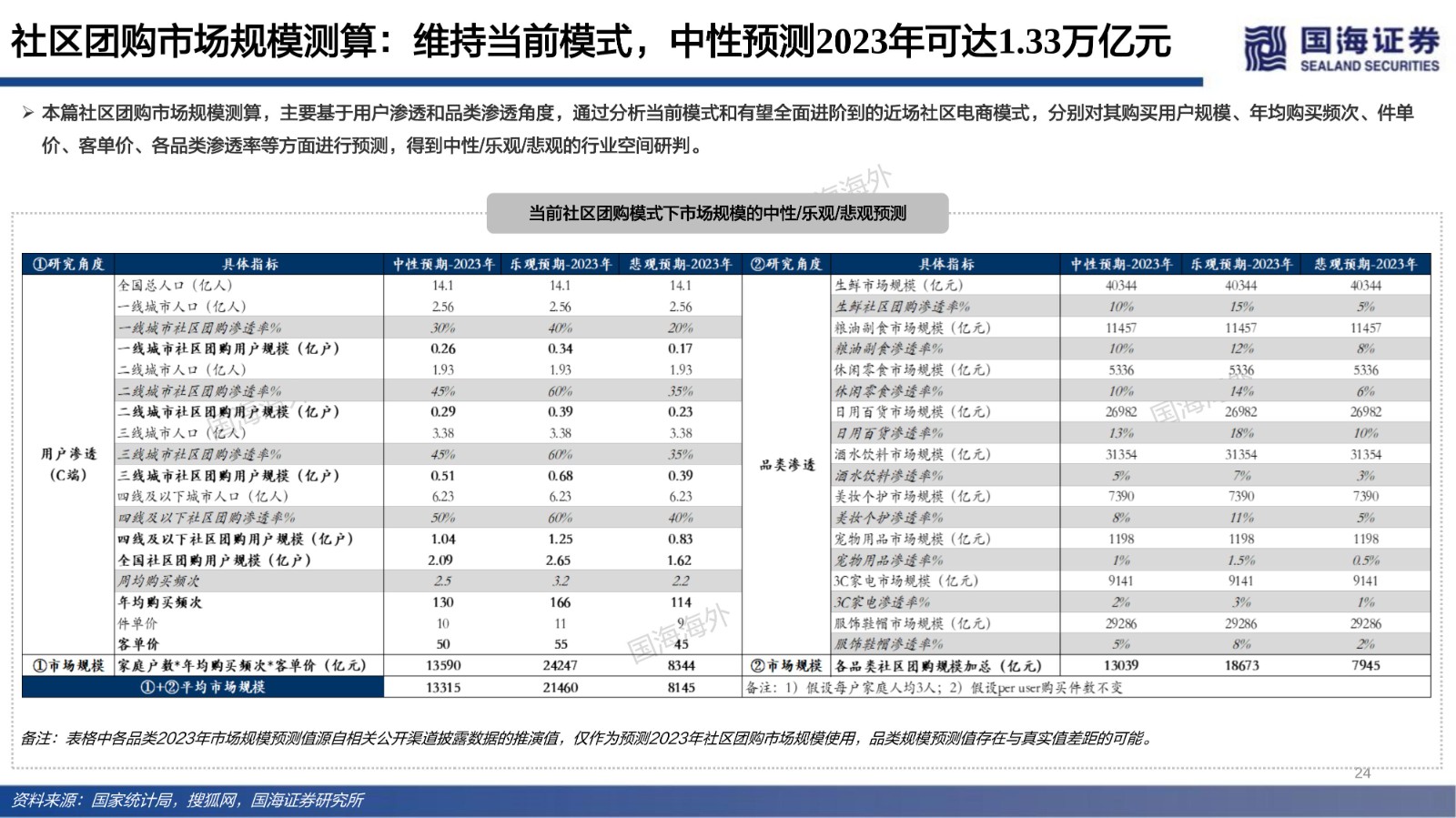Click the '日用百货市场规模（亿元）' row label

[913, 411]
